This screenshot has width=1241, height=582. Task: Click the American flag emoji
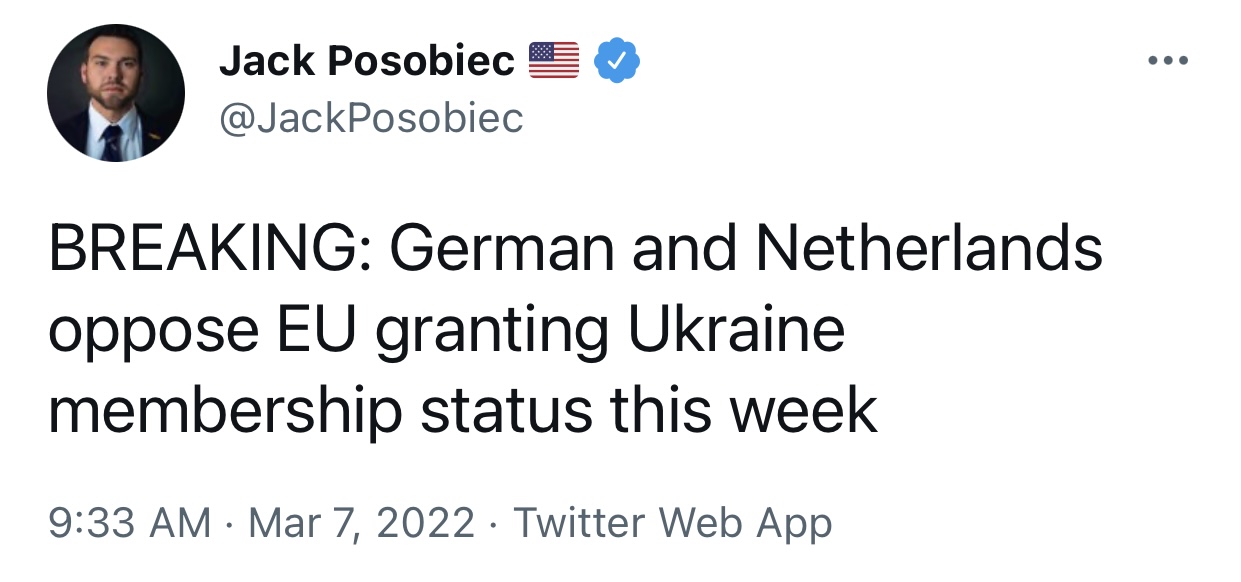tap(553, 61)
